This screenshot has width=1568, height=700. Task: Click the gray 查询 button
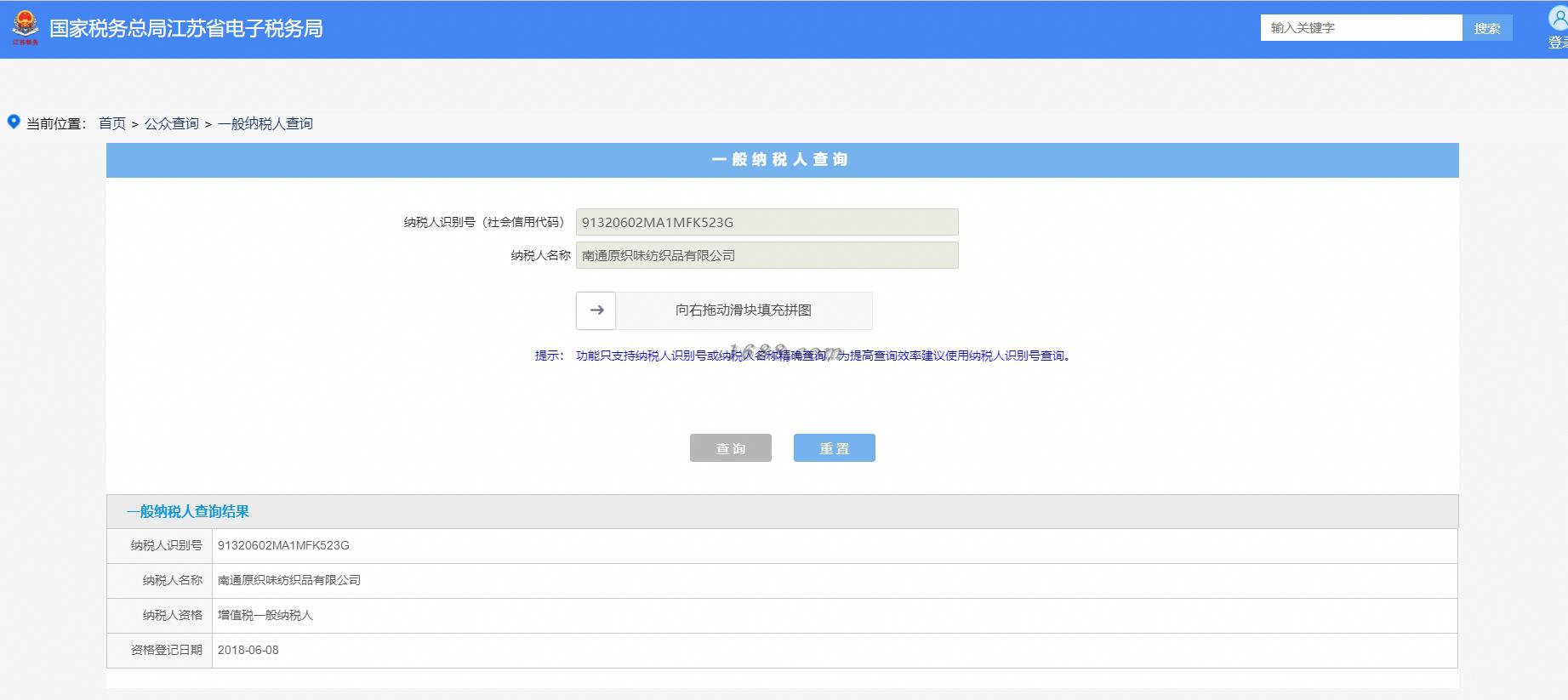click(x=731, y=448)
